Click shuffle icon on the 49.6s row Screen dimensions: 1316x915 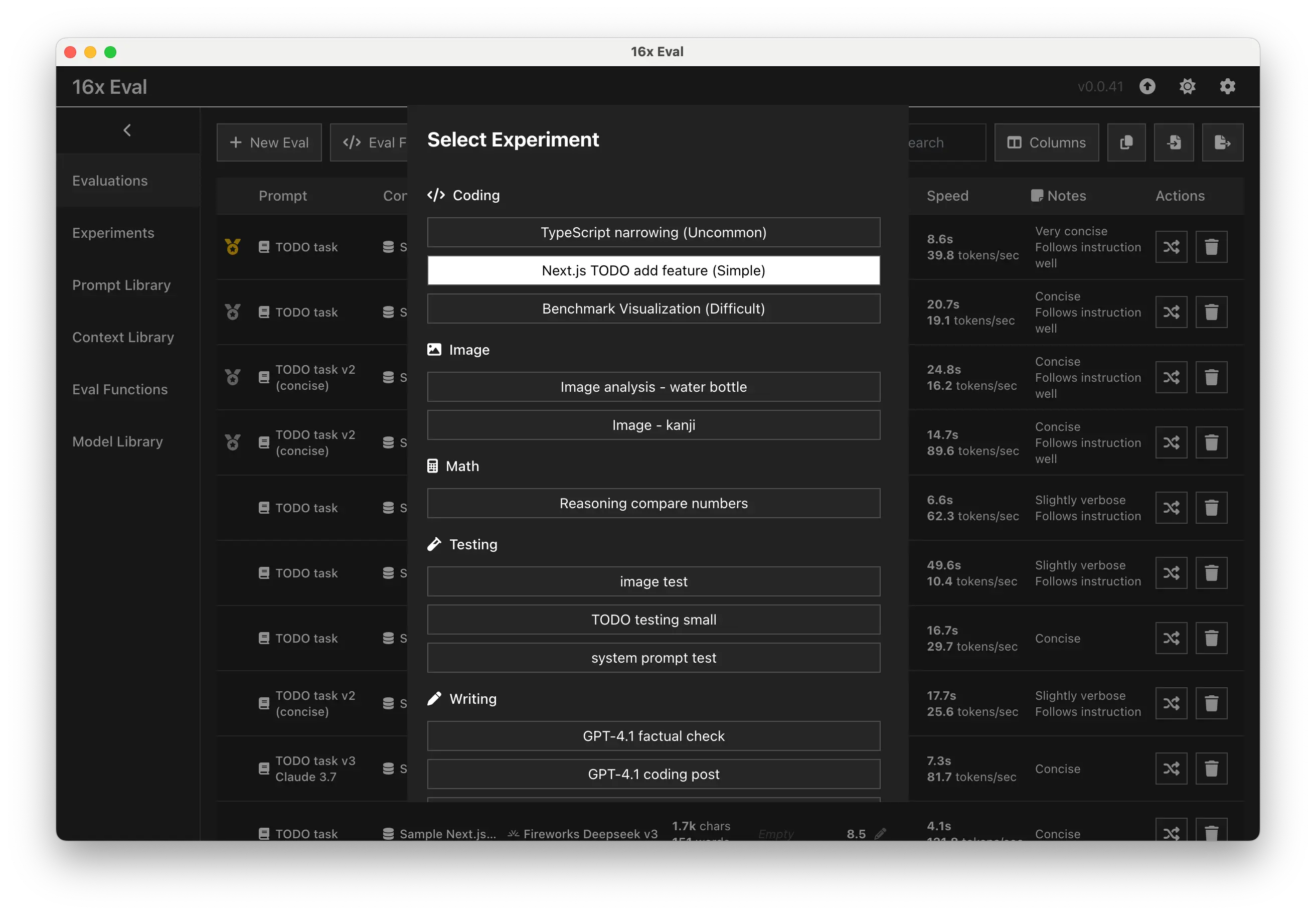1171,573
